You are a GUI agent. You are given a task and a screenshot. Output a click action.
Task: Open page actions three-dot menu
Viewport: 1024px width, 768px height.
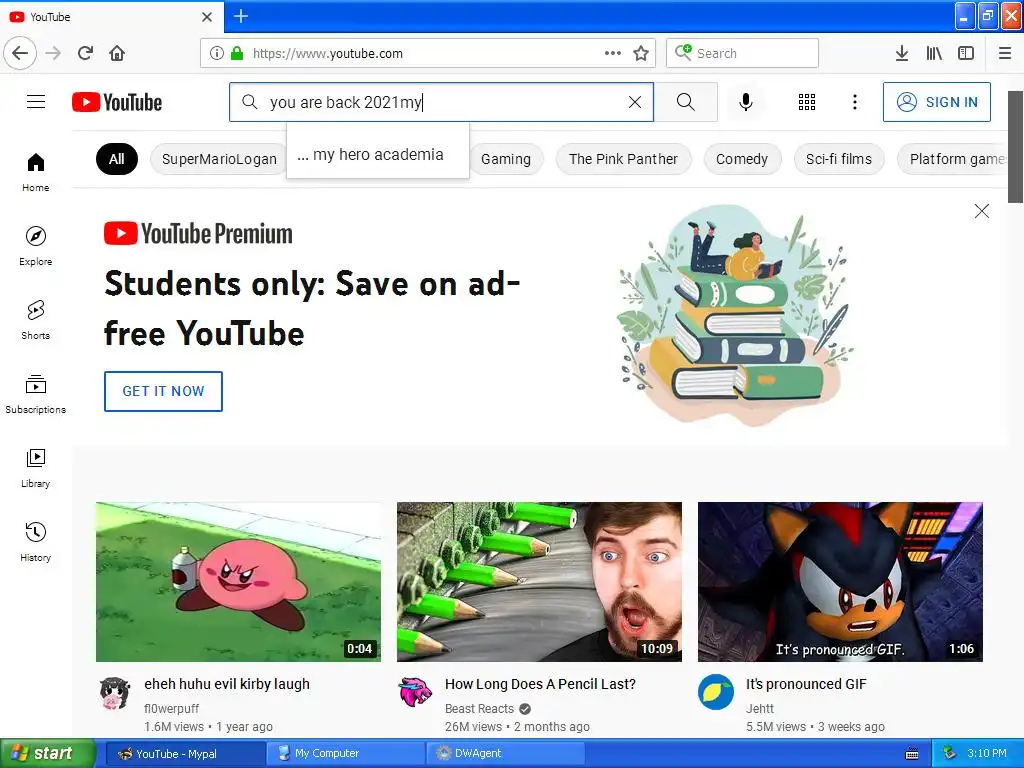coord(613,53)
